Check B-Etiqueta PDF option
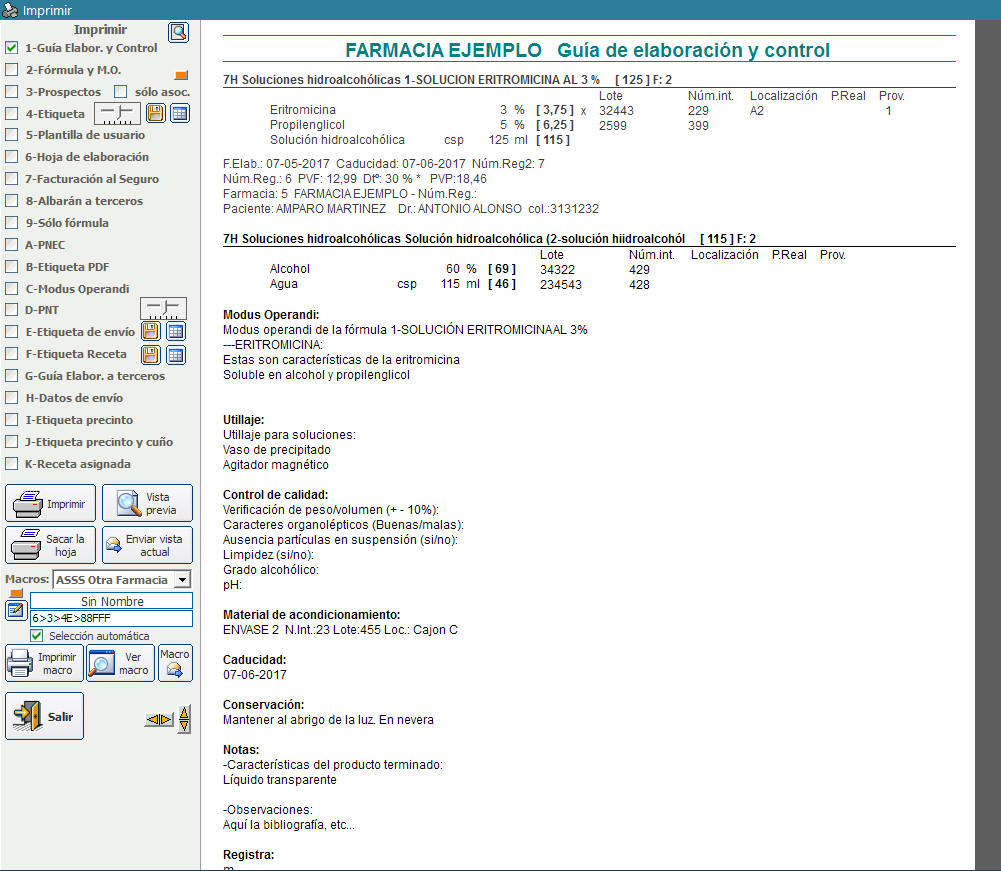The image size is (1001, 871). pos(11,267)
